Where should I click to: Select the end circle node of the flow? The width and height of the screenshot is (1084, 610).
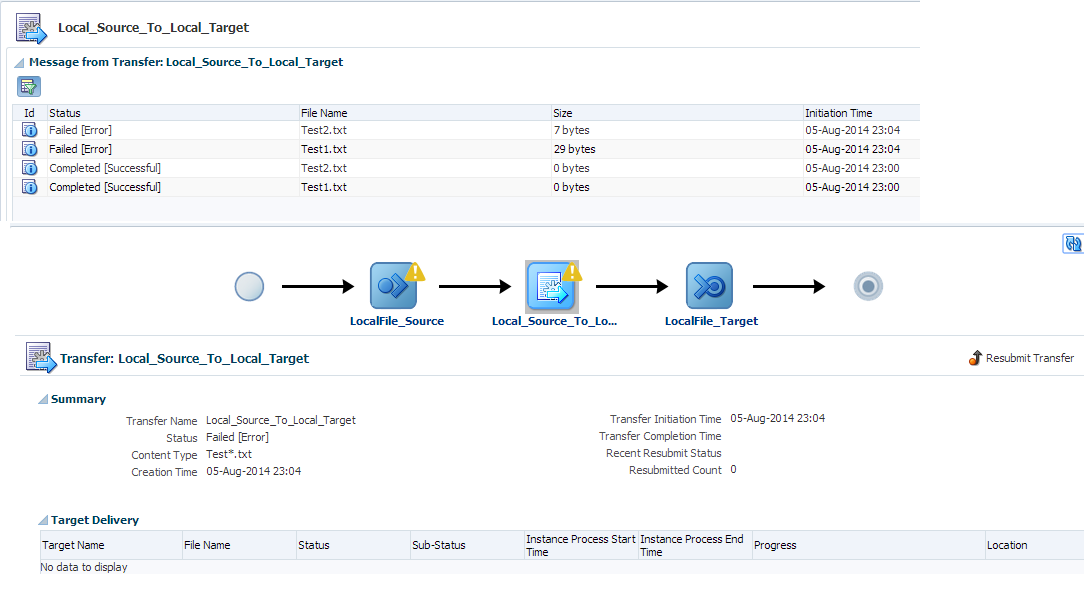coord(867,285)
